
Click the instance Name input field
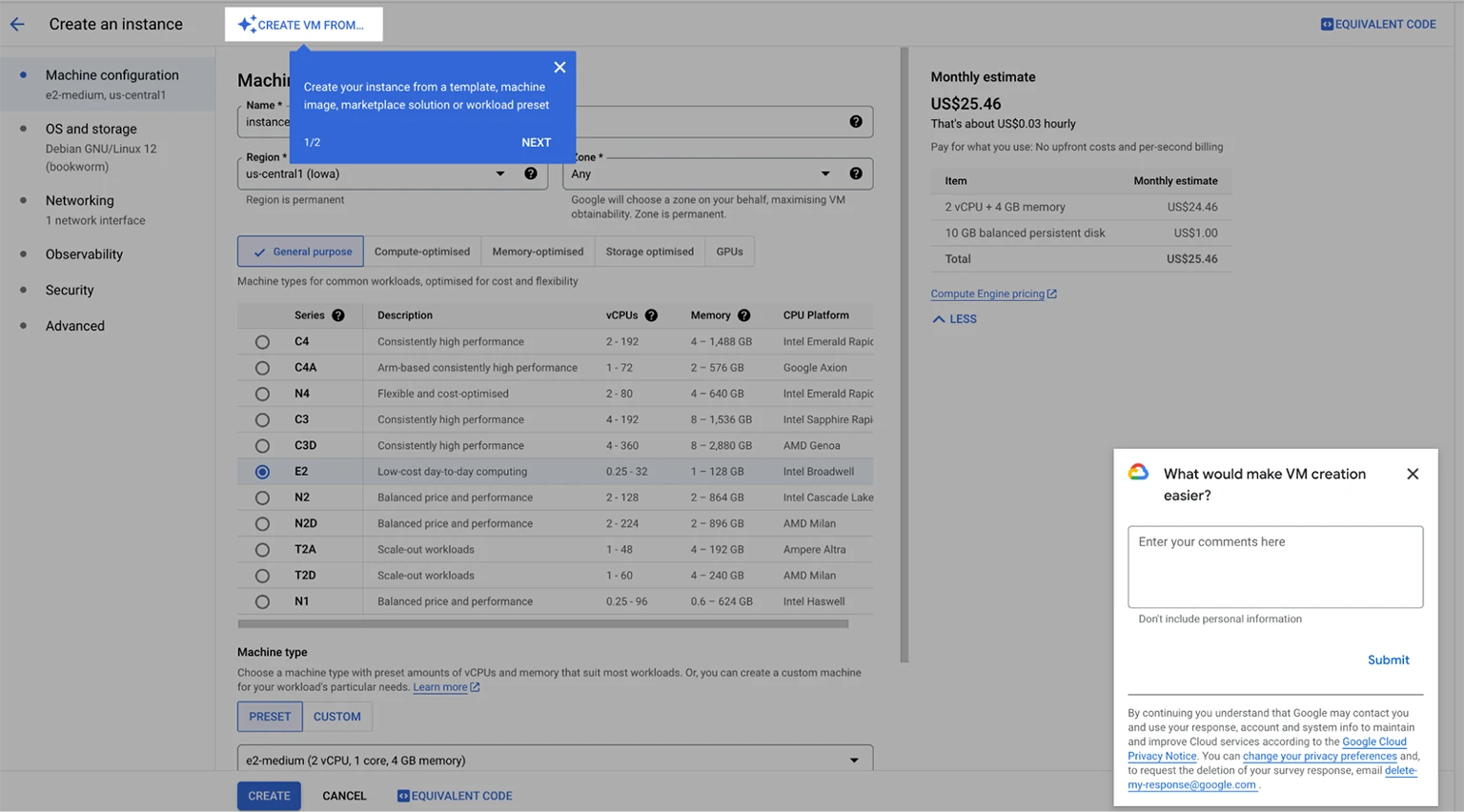(555, 121)
